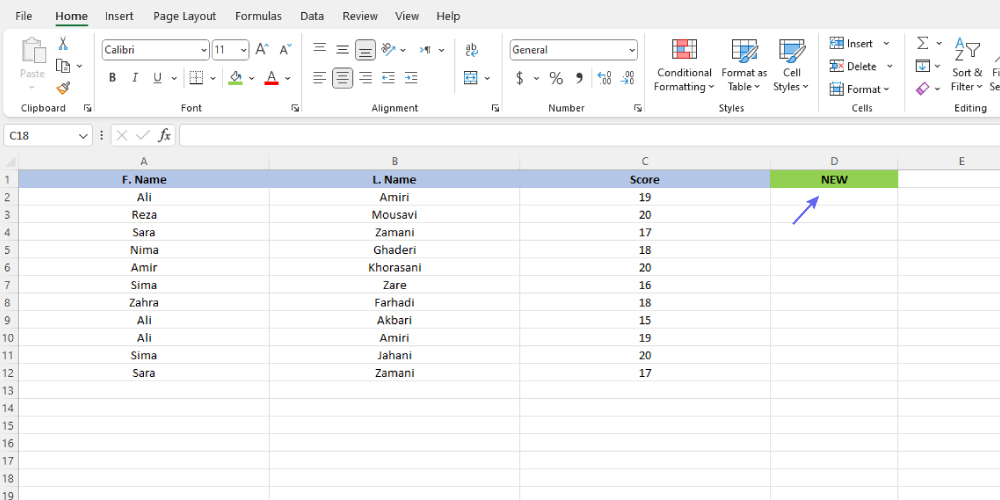Click the Cut scissors icon
The image size is (1000, 500).
(x=63, y=44)
